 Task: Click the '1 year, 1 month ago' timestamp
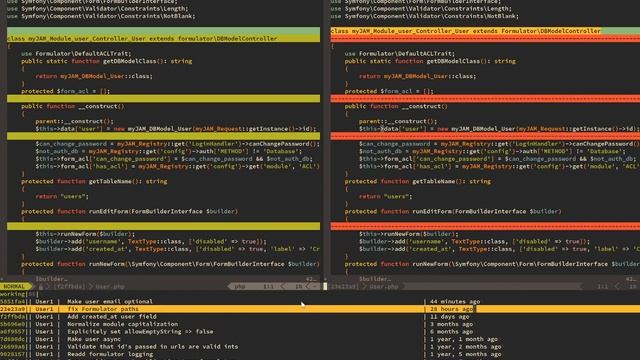pyautogui.click(x=464, y=339)
